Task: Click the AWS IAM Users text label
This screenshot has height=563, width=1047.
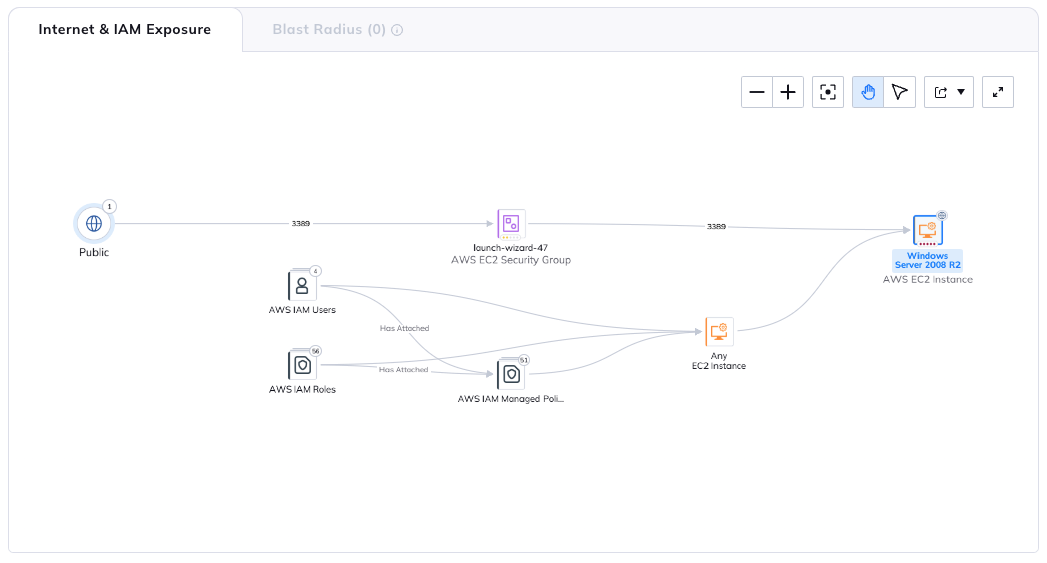Action: [x=302, y=310]
